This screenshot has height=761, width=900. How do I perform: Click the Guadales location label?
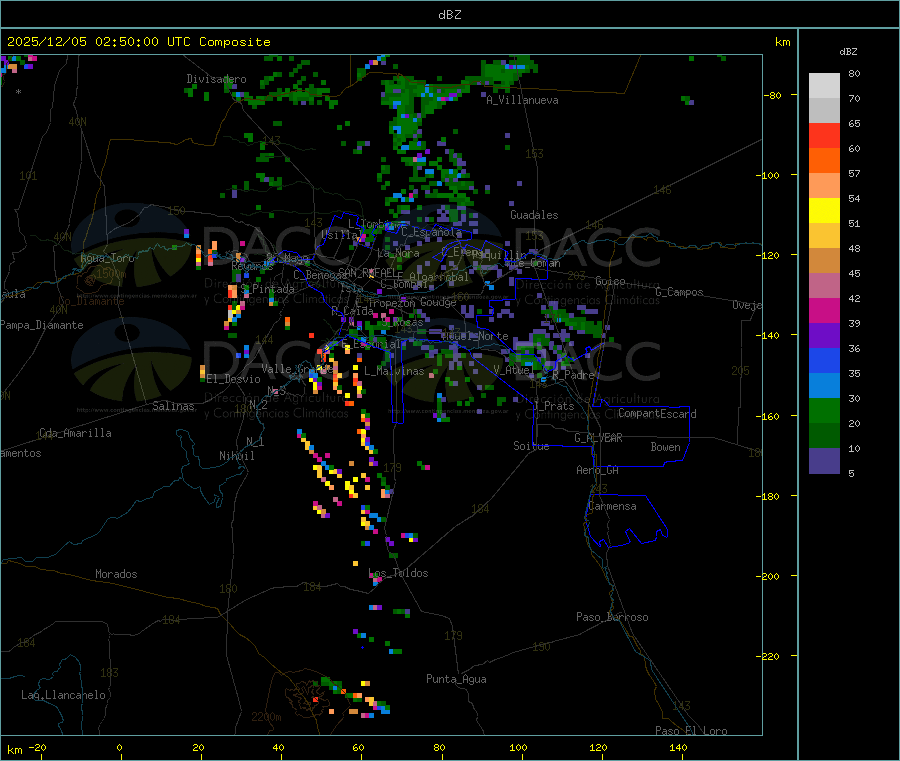[x=534, y=215]
